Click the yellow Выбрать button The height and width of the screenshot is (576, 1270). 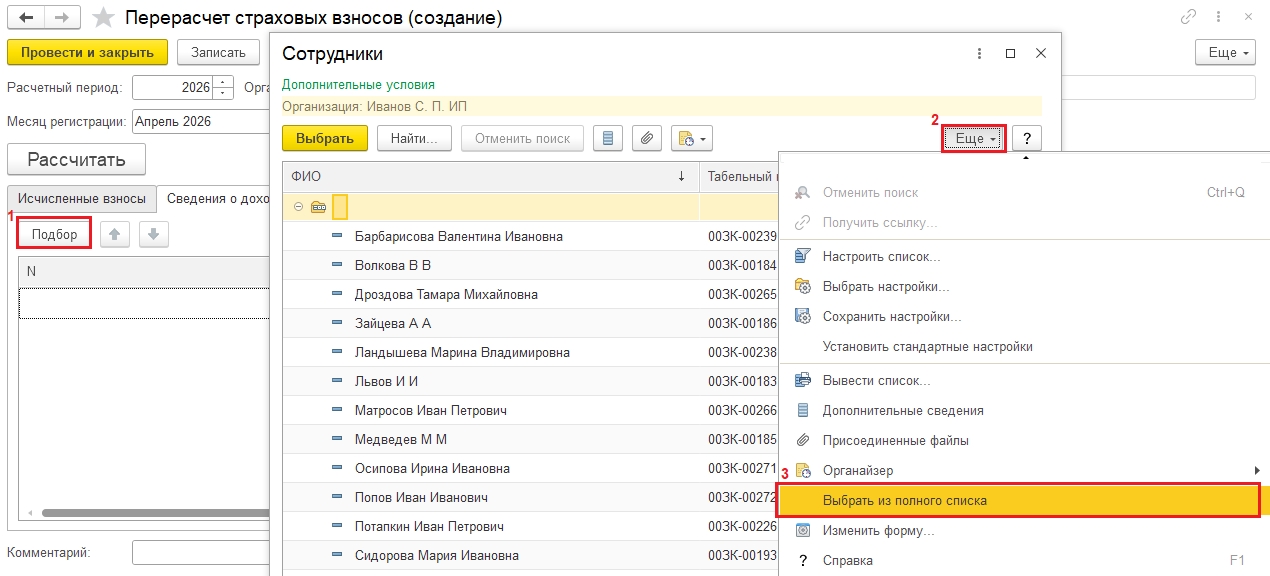pos(325,139)
